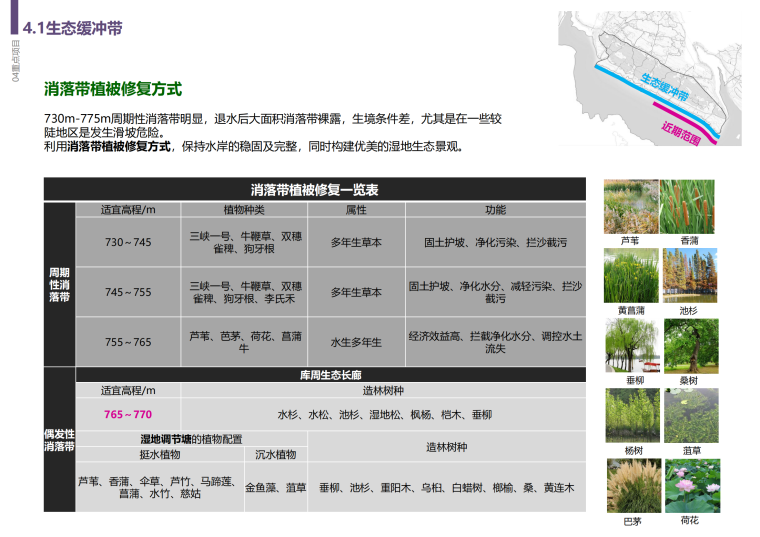Select the green 消落带植被修复方式 heading

112,90
